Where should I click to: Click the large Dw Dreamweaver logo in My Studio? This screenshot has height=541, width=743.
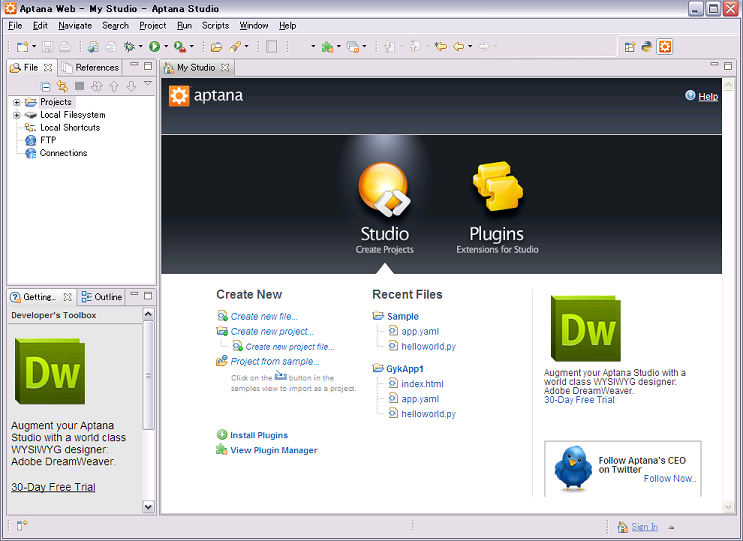[x=586, y=328]
